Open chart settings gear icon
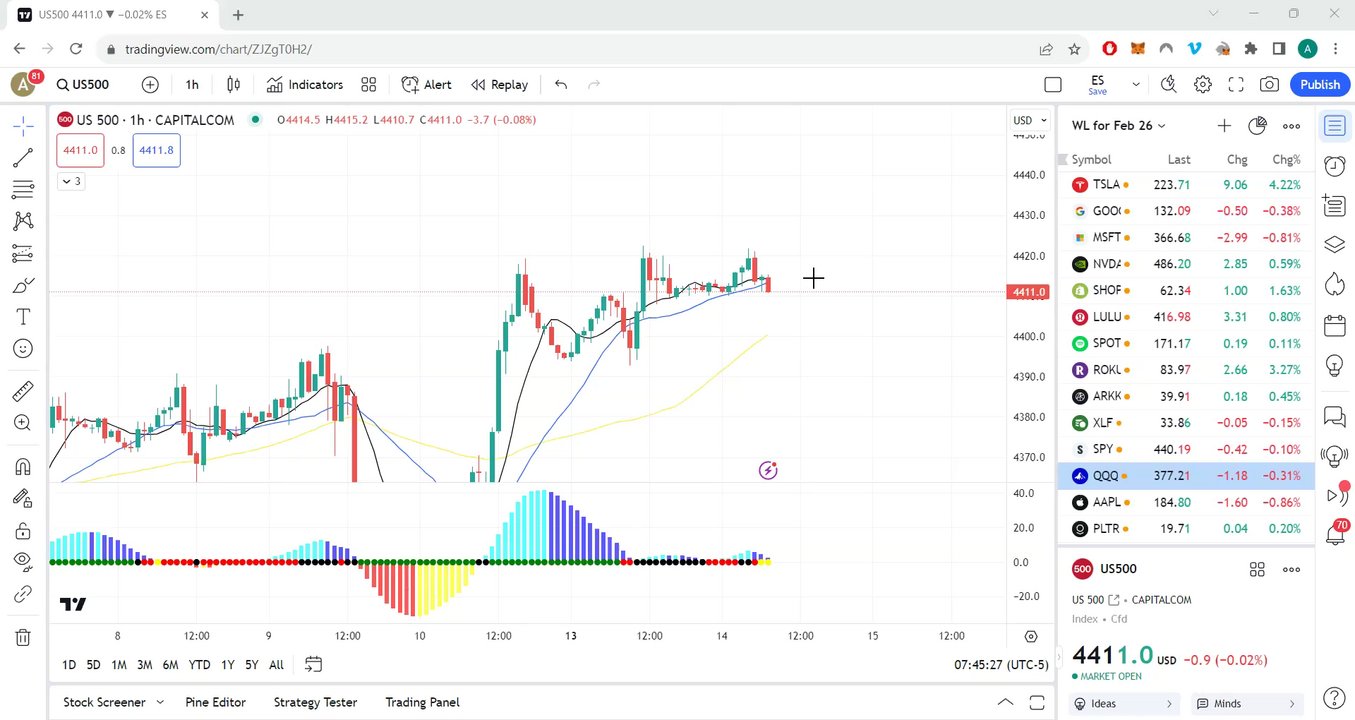The width and height of the screenshot is (1355, 720). tap(1203, 85)
